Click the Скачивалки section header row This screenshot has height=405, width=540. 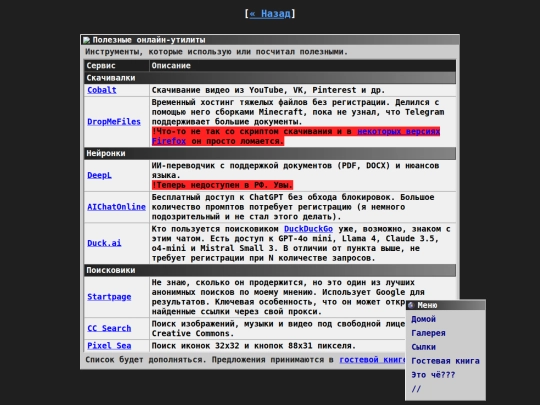[x=270, y=78]
